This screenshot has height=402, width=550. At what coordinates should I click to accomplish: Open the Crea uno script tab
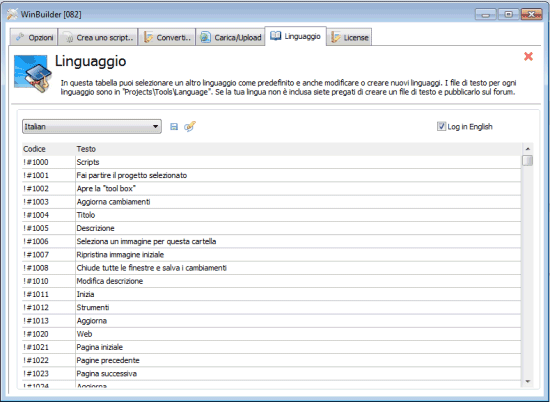[x=98, y=37]
